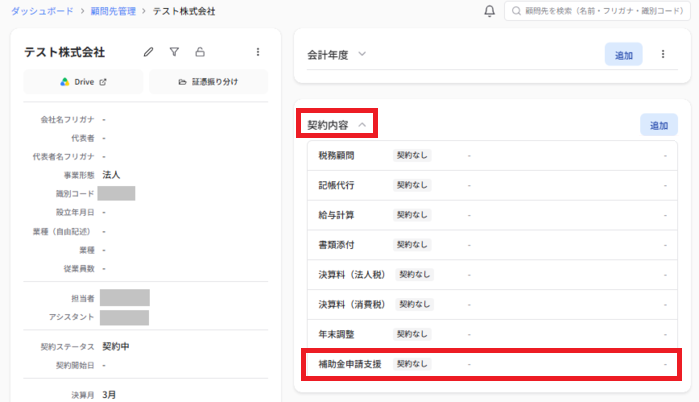
Task: Click 契約なし badge in 税務顧問 row
Action: [412, 155]
